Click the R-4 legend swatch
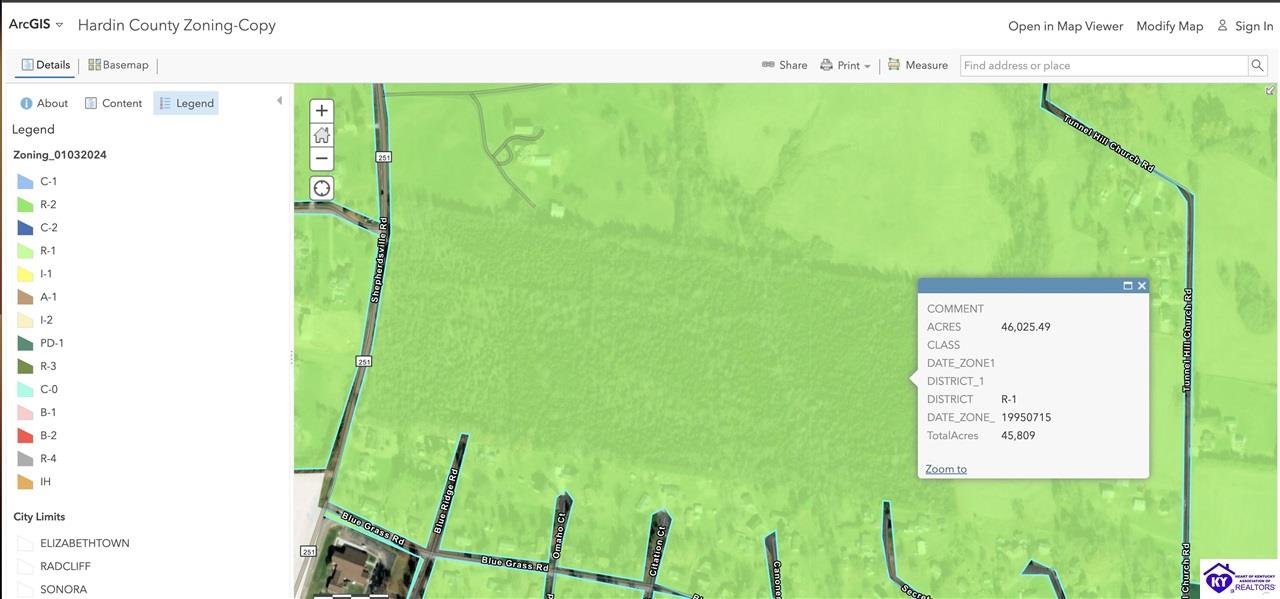Screen dimensions: 1280x599 26,459
